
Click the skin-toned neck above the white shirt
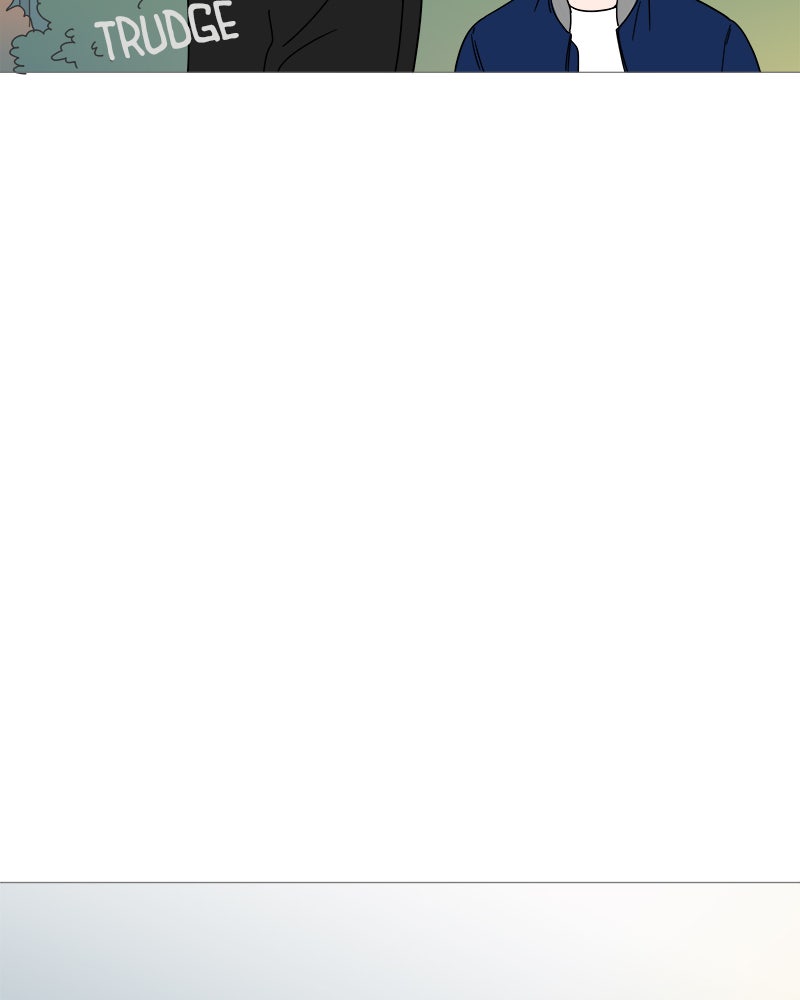[593, 4]
